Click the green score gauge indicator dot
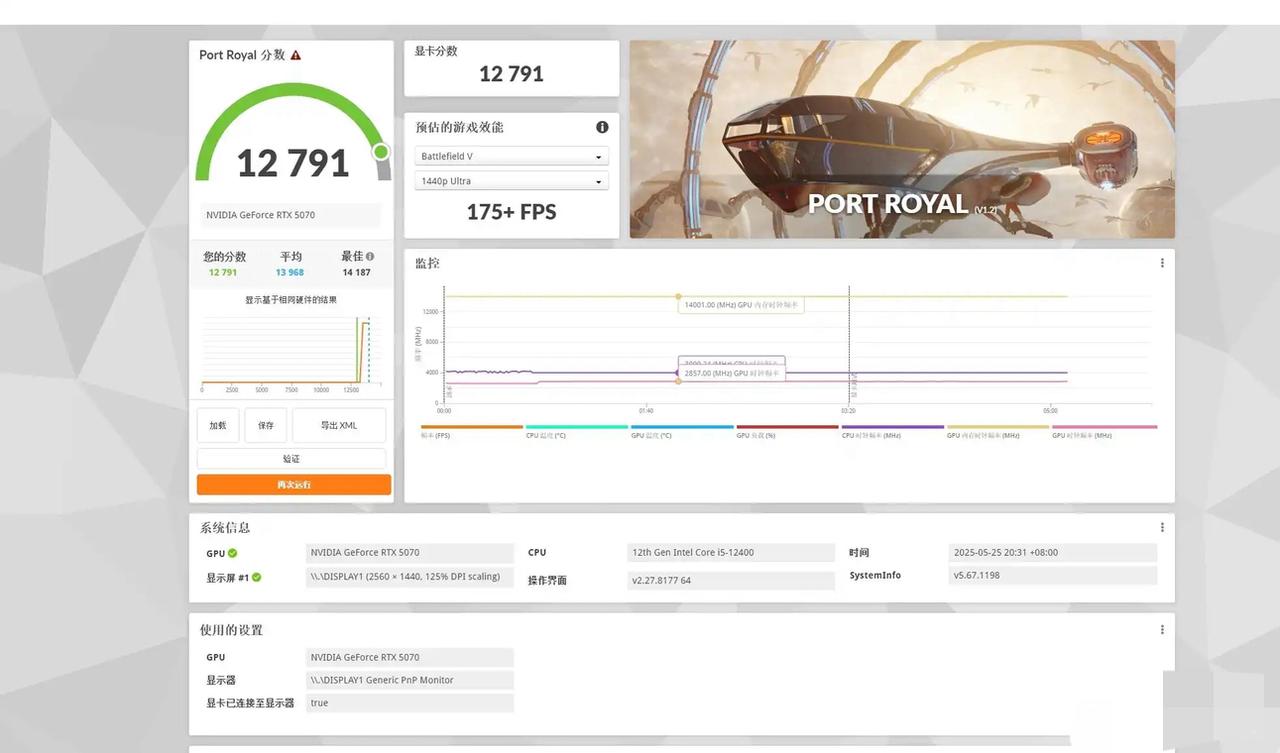The width and height of the screenshot is (1280, 753). (x=381, y=152)
